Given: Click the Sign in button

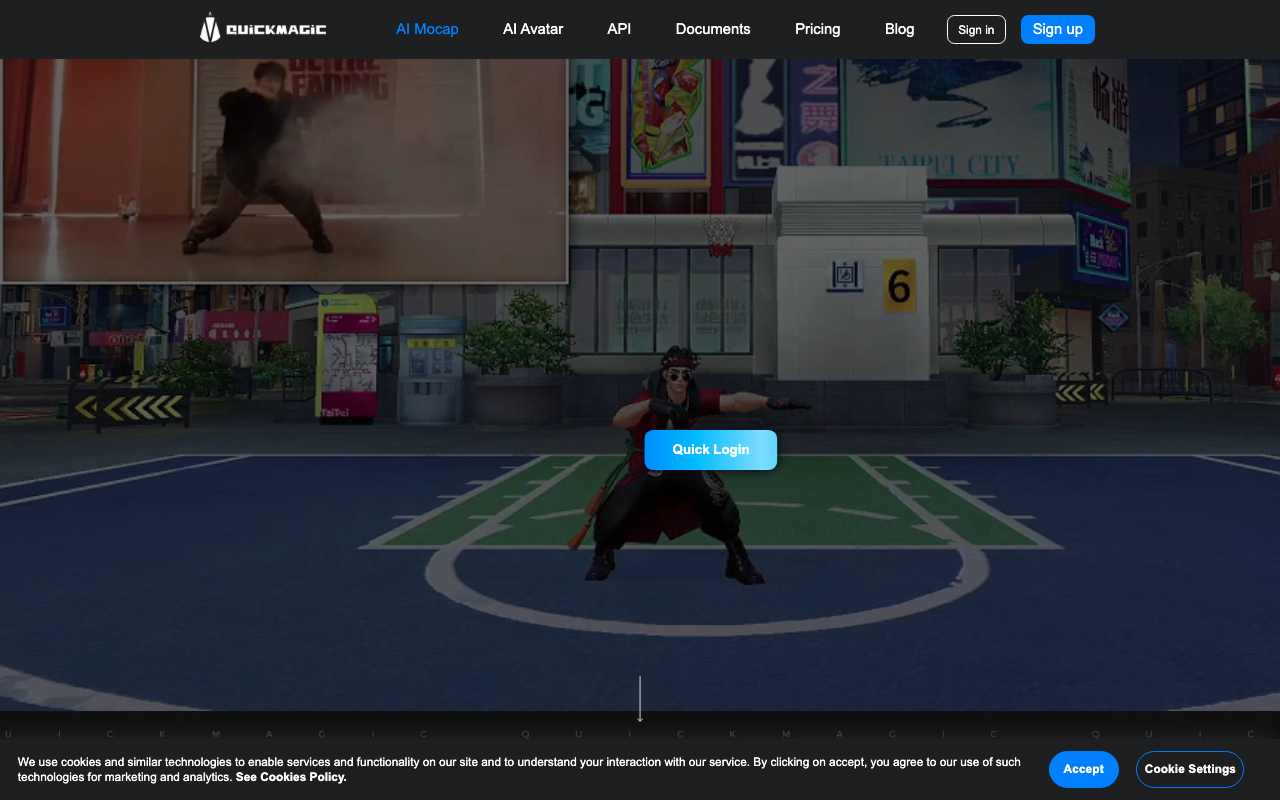Looking at the screenshot, I should pyautogui.click(x=976, y=30).
